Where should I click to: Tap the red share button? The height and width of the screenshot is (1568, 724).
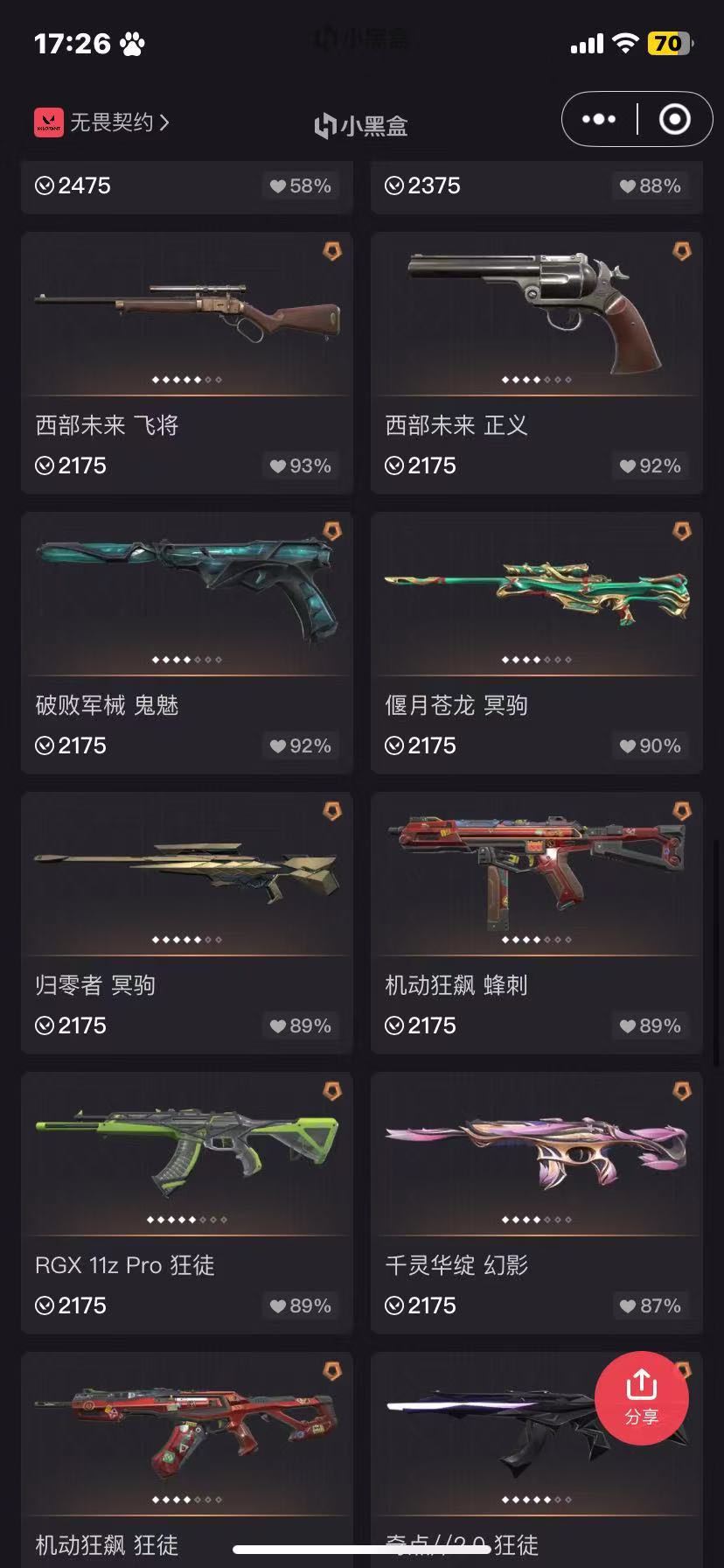(641, 1397)
